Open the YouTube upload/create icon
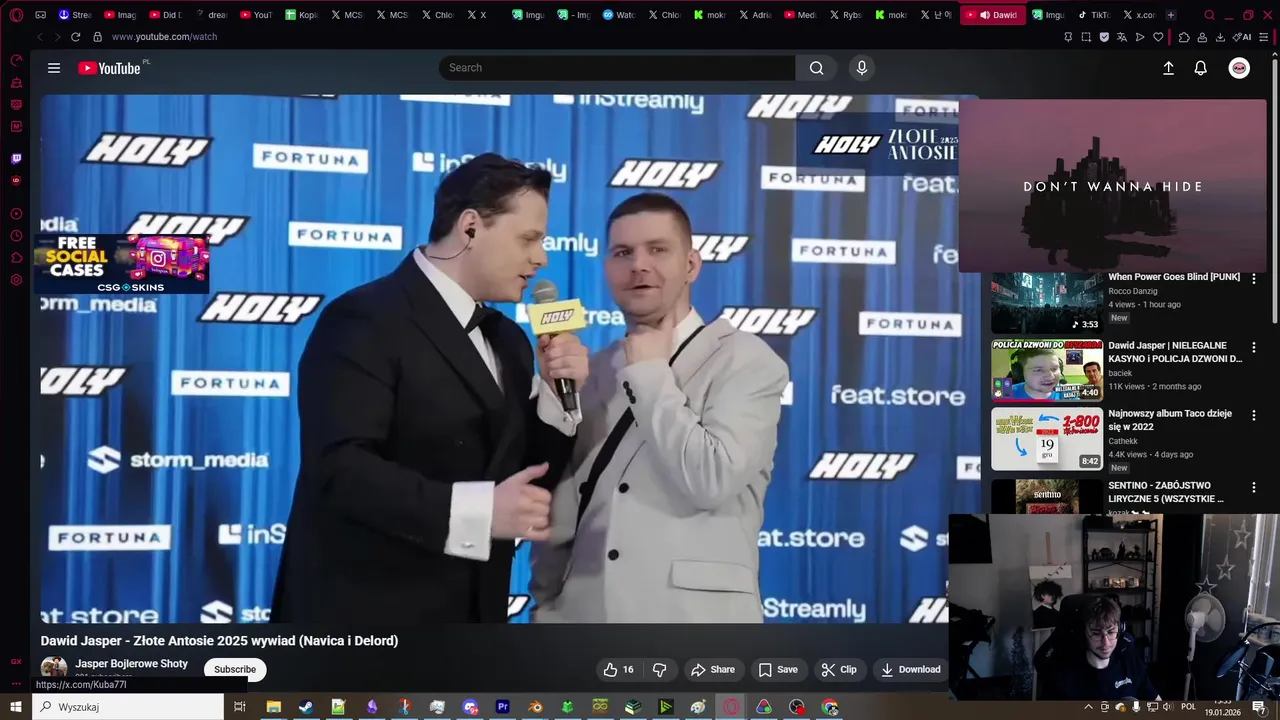 point(1168,68)
